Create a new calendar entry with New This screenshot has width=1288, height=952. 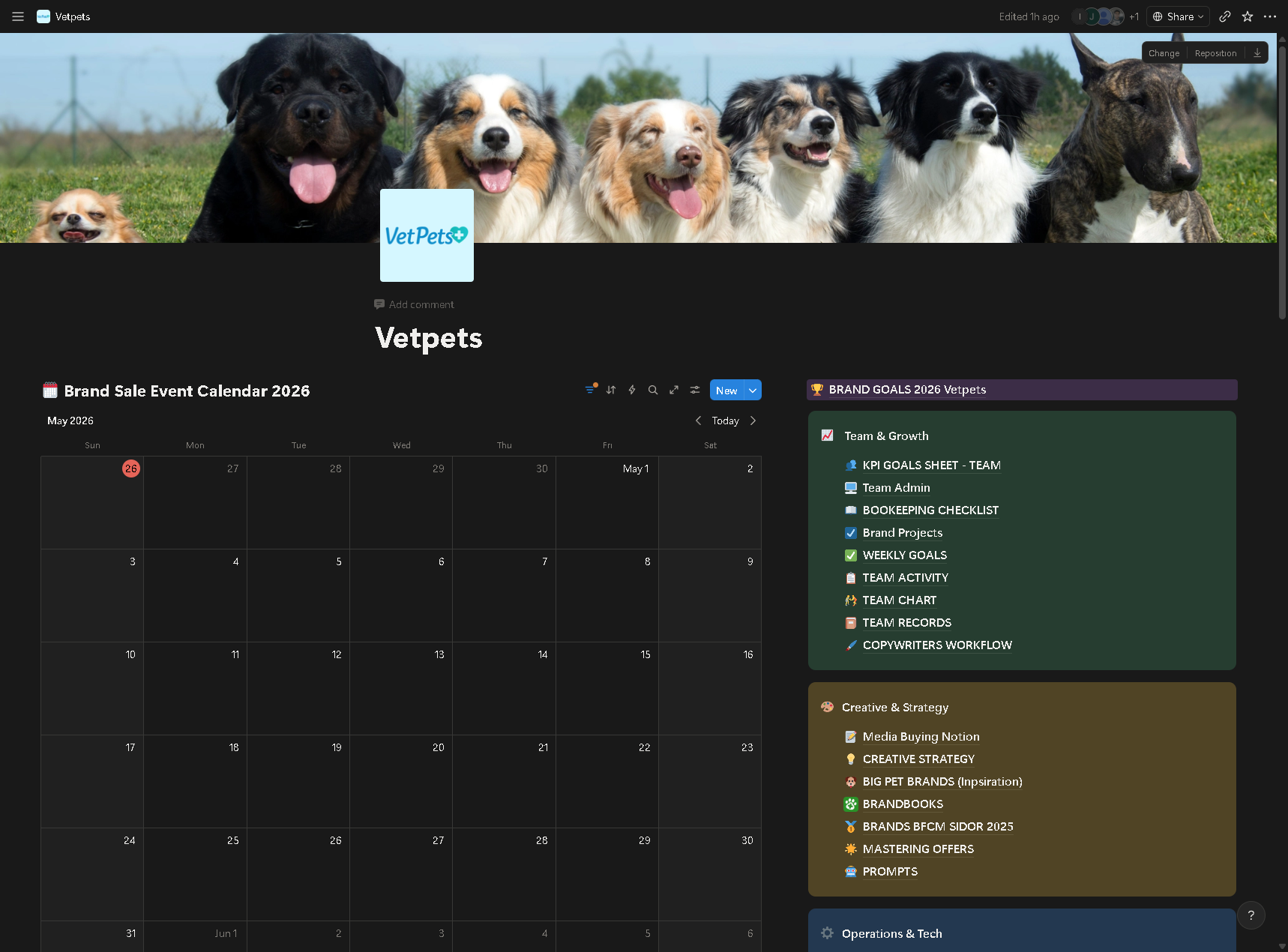(726, 391)
